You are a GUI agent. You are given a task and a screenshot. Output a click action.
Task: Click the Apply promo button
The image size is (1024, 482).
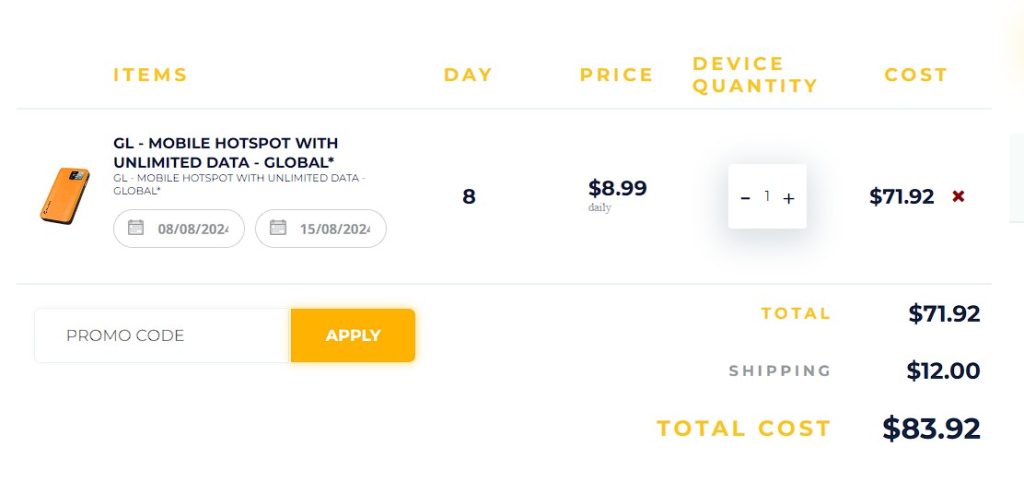click(353, 335)
